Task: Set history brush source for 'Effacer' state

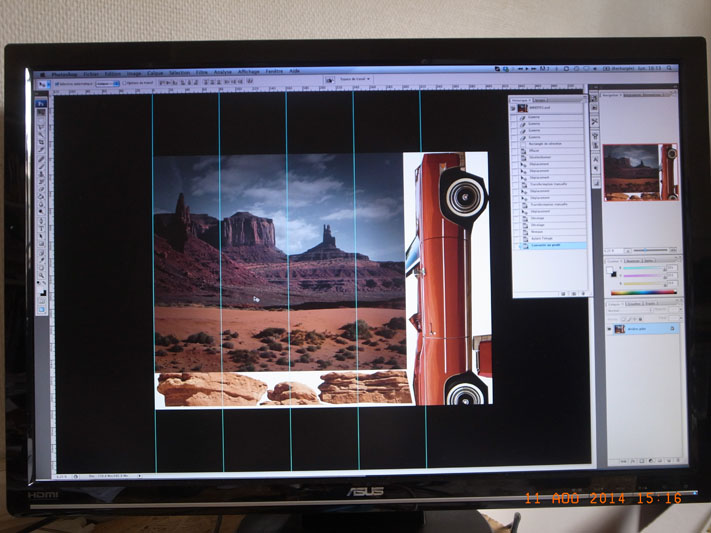Action: tap(514, 151)
